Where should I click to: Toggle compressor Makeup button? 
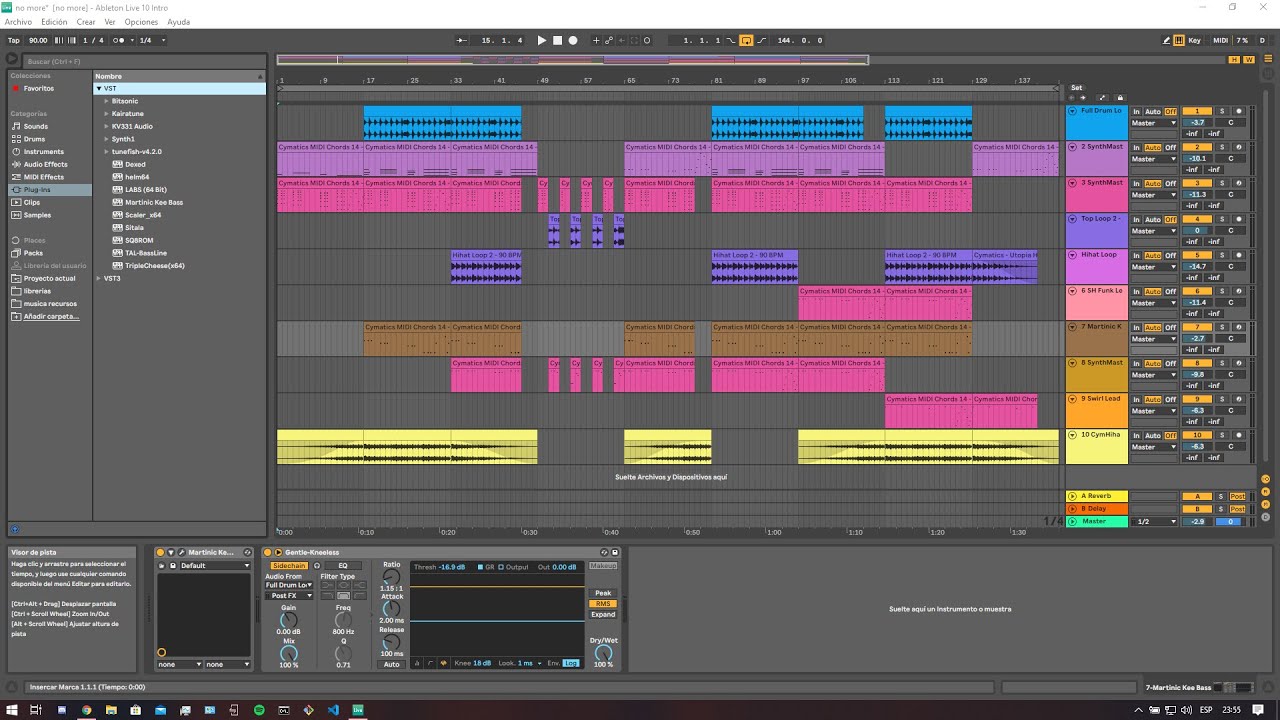(x=603, y=566)
